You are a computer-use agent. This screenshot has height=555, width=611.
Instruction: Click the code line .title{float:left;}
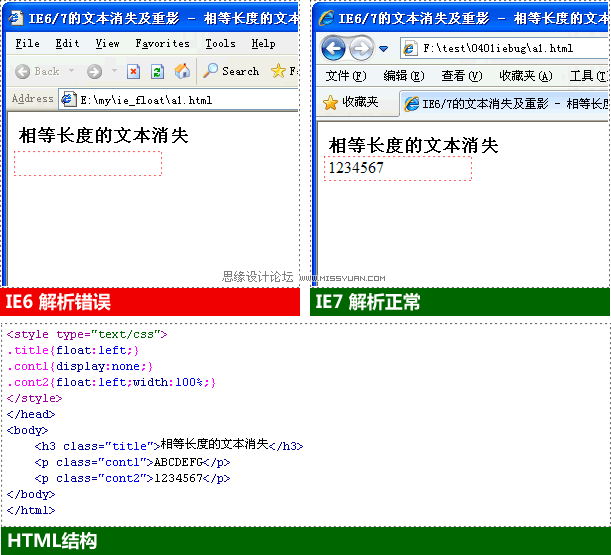pyautogui.click(x=73, y=350)
